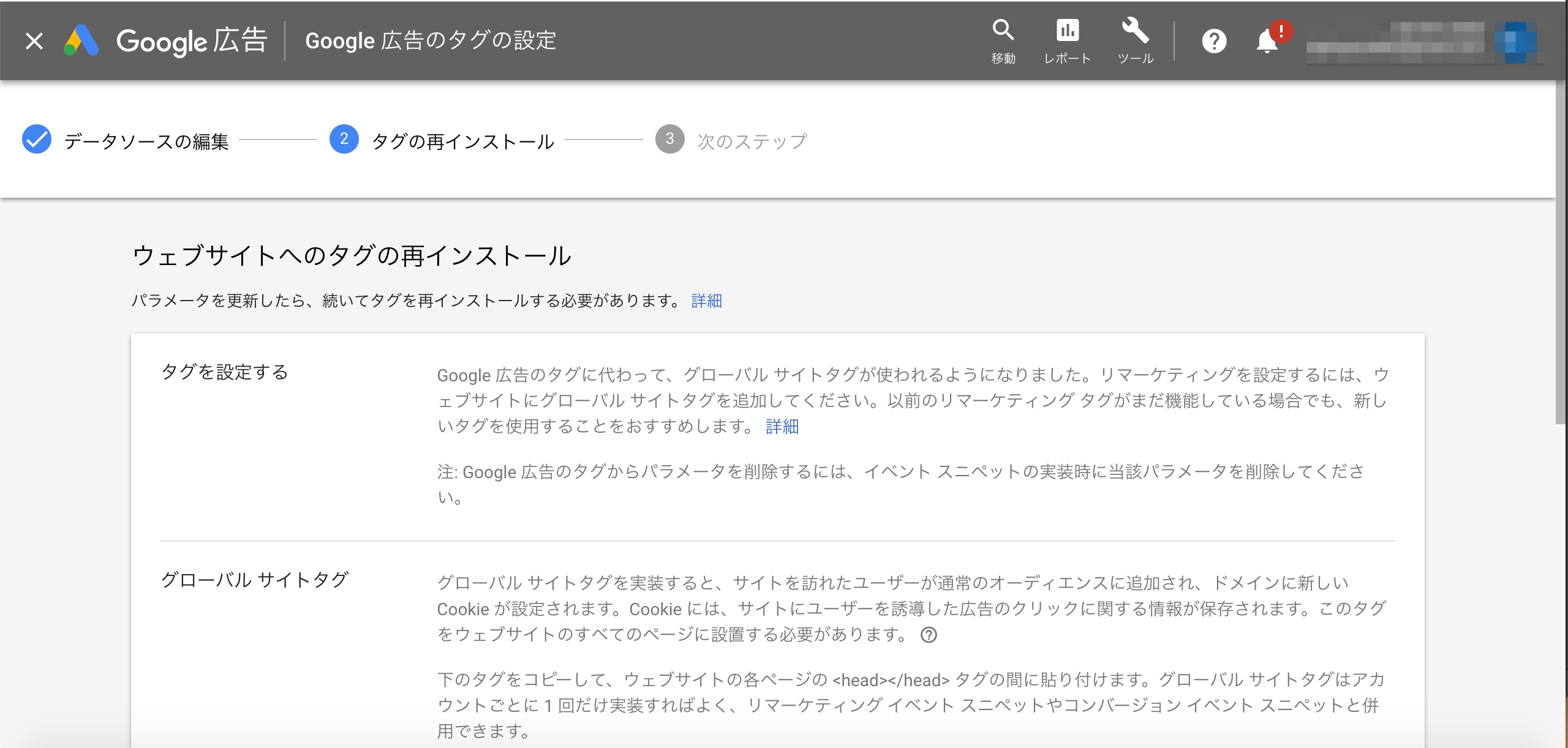Click the search magnifier (移動) icon
Screen dimensions: 1568x748
coord(1003,31)
